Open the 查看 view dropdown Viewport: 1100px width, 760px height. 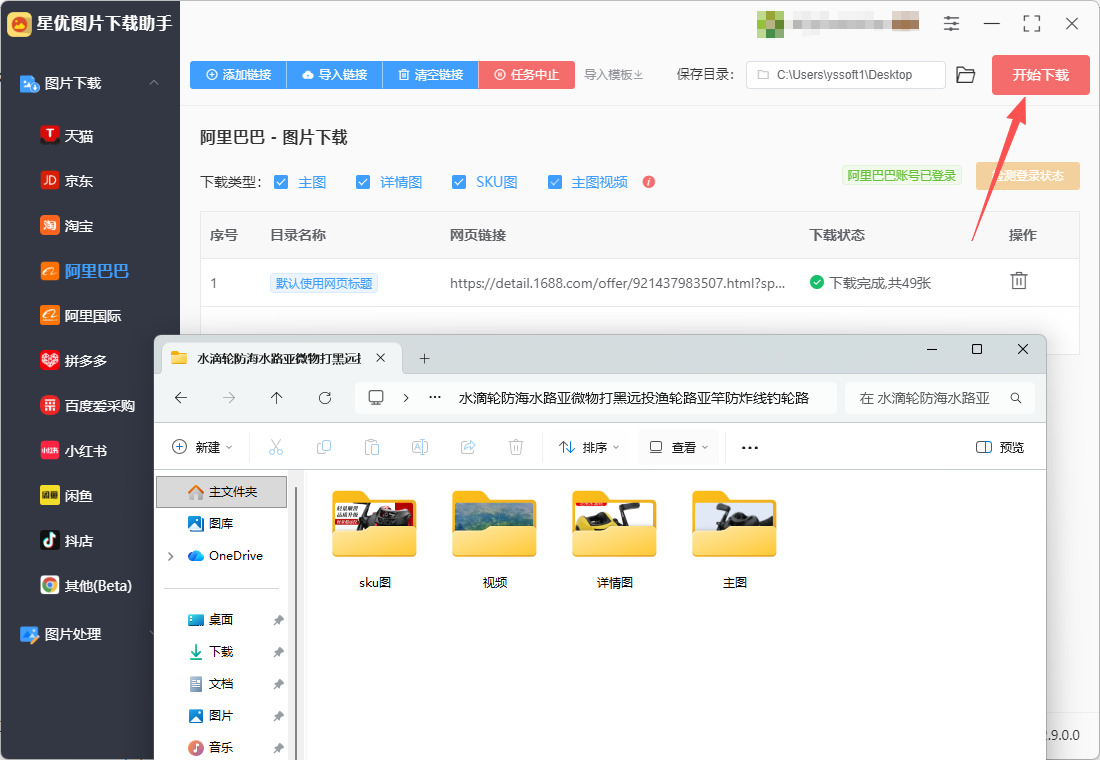coord(678,447)
